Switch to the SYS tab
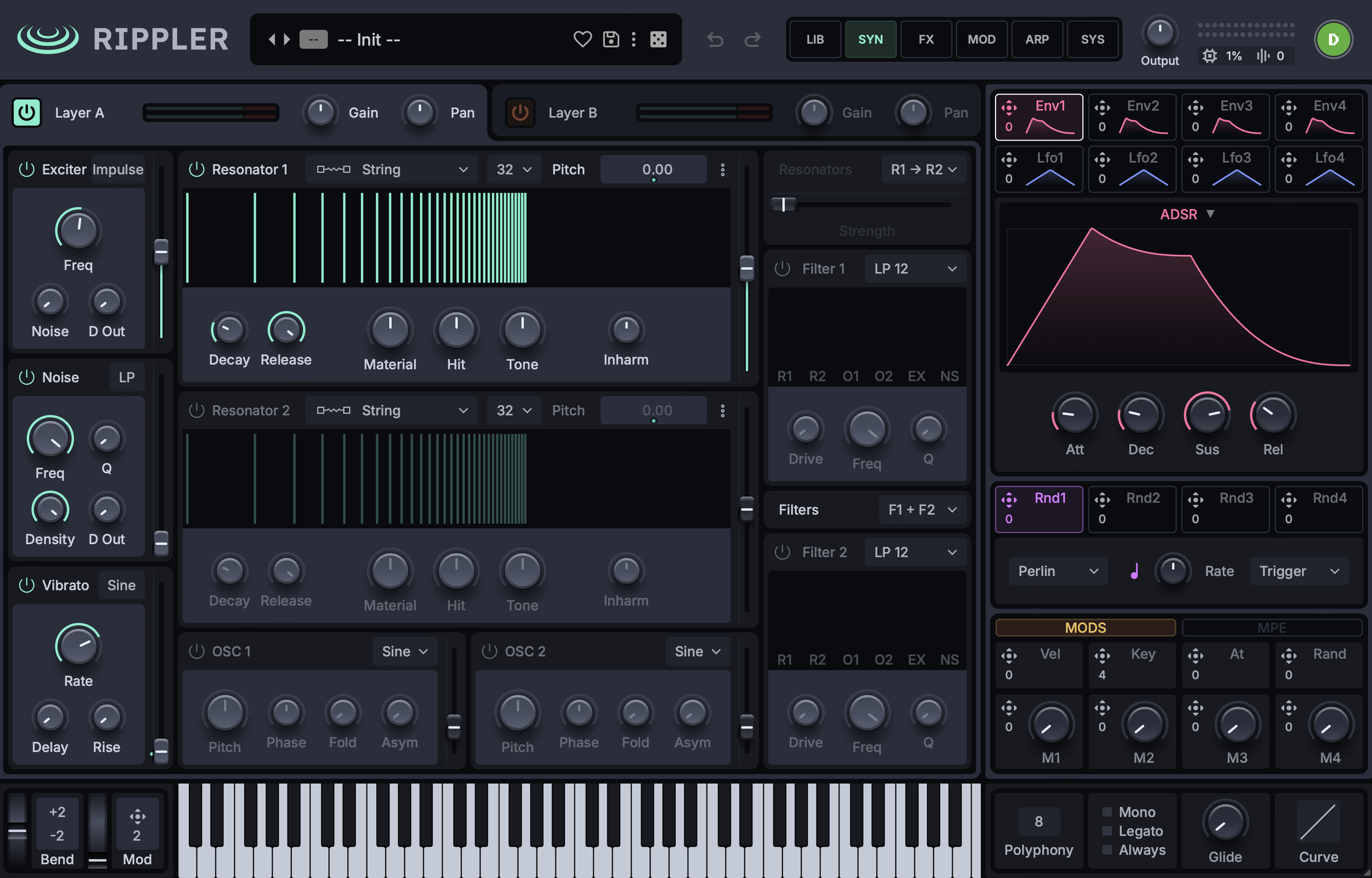Viewport: 1372px width, 878px height. [1092, 40]
